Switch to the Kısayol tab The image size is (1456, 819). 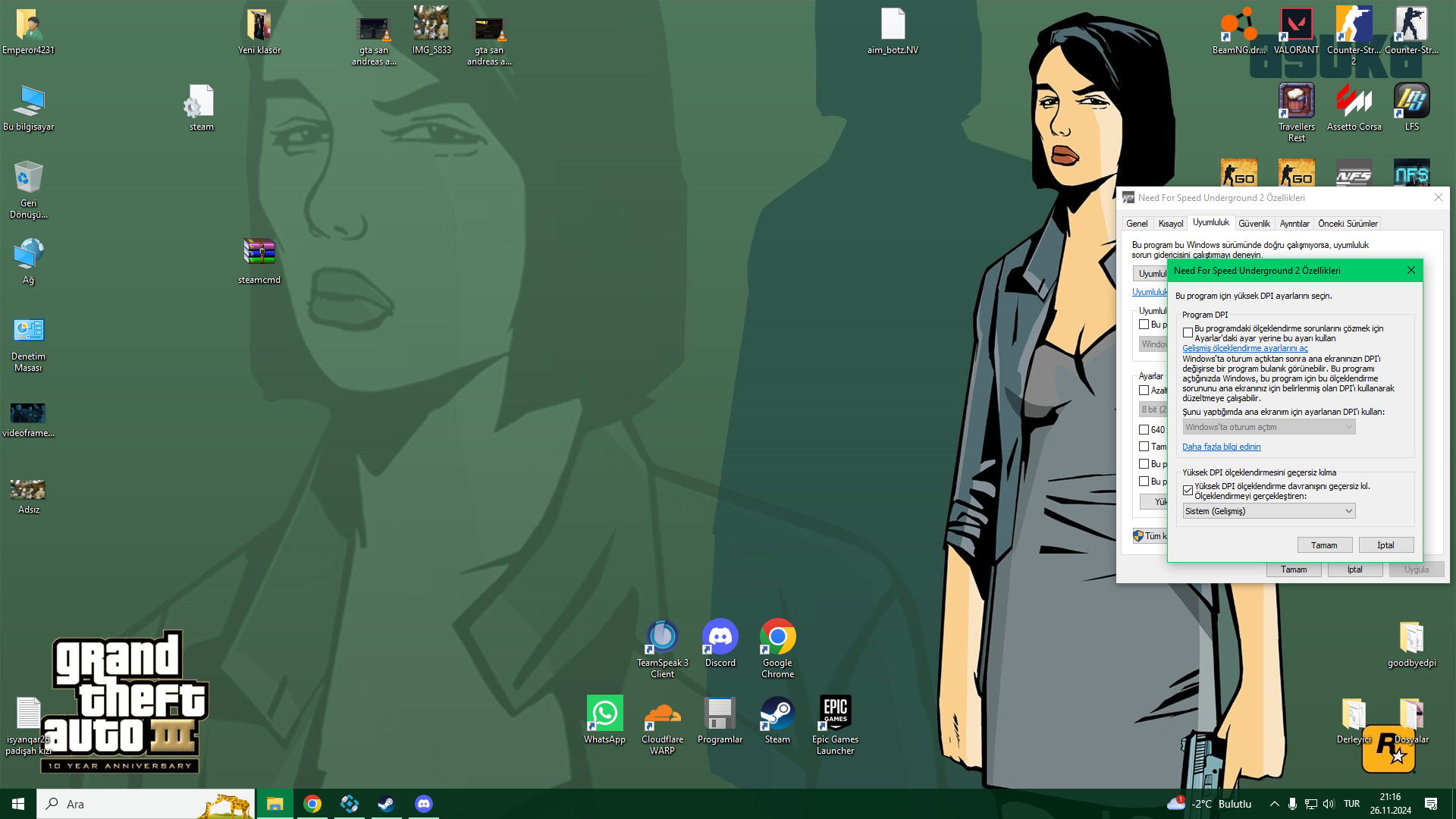coord(1170,224)
